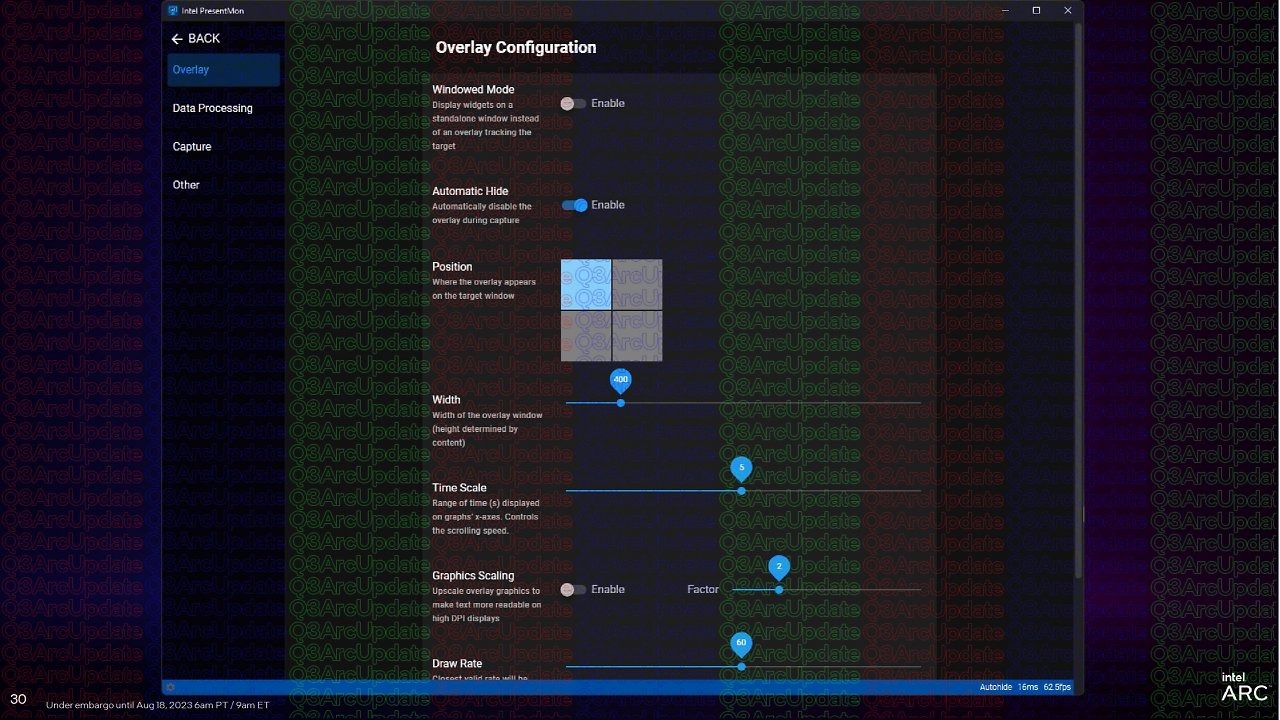Click the Factor label
1280x720 pixels.
pos(703,589)
